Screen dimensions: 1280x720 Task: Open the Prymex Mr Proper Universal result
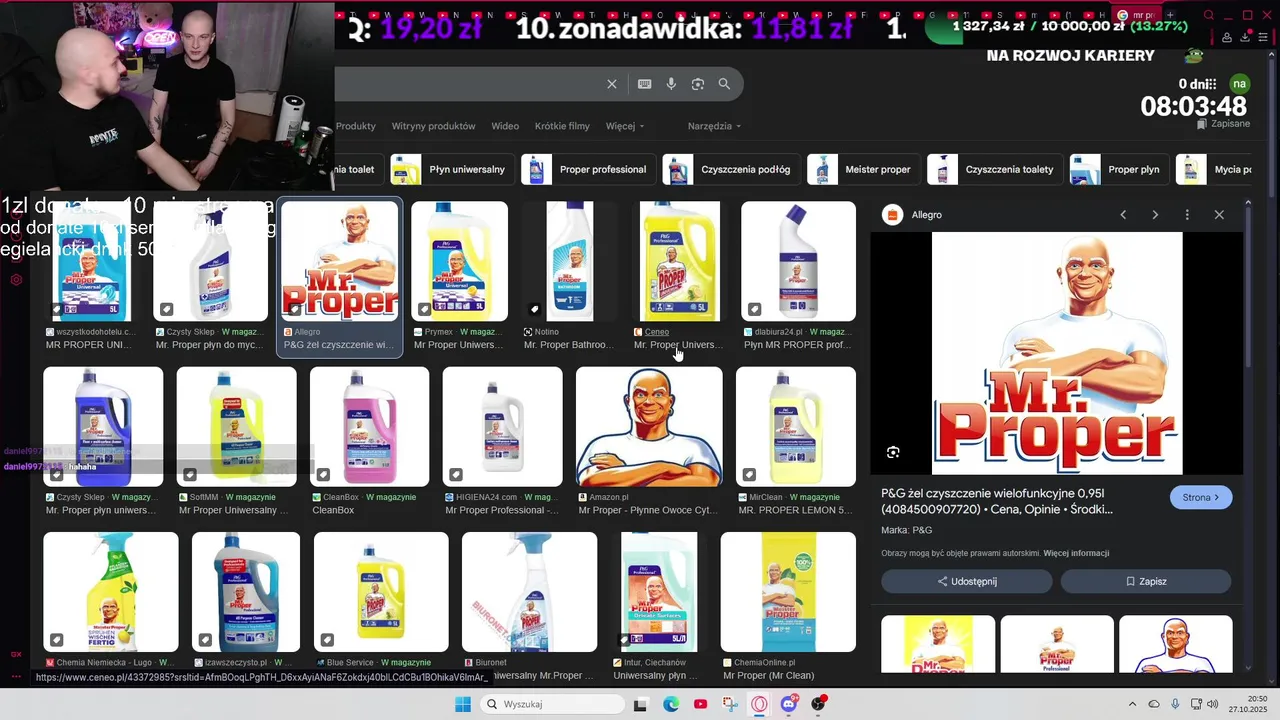click(460, 261)
